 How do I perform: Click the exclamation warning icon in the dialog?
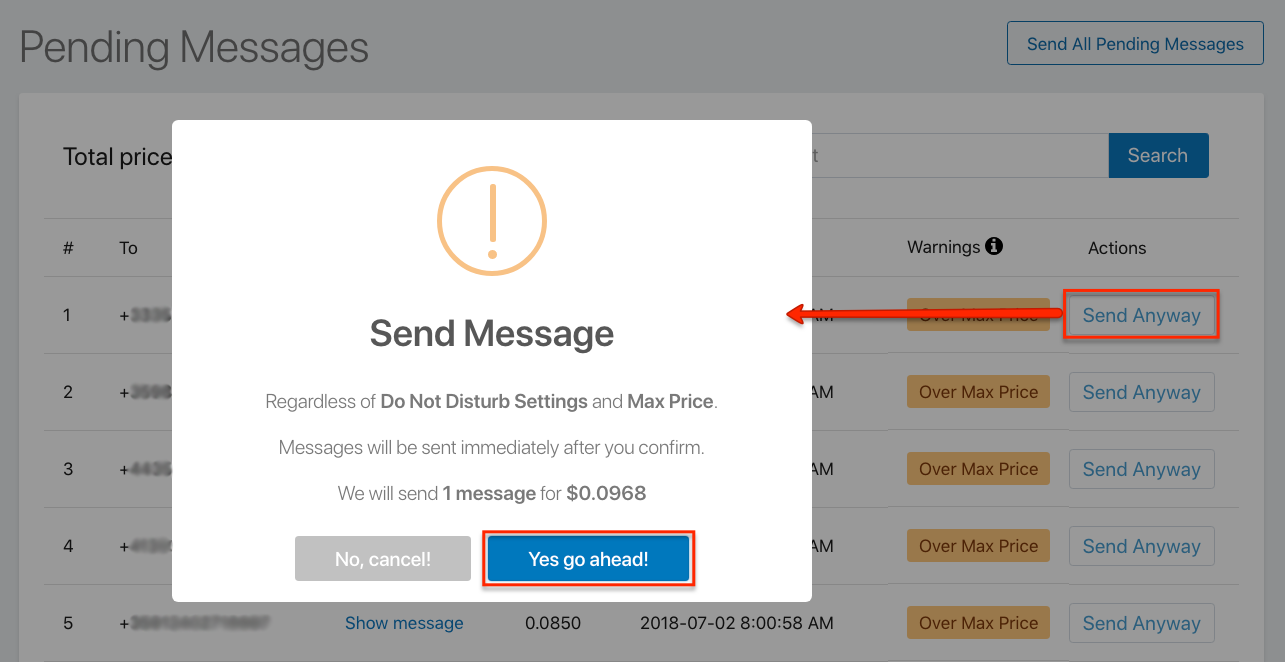(x=491, y=220)
